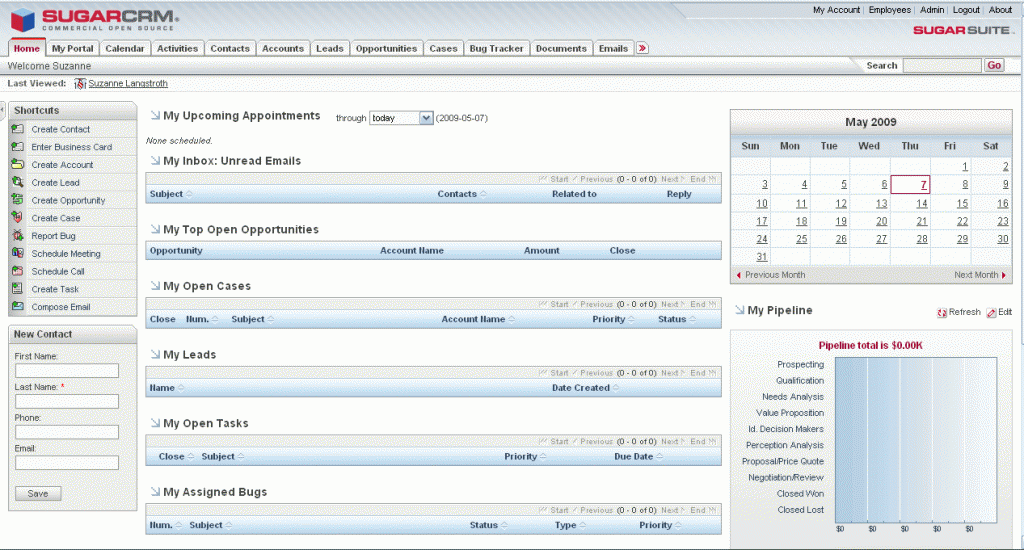The height and width of the screenshot is (550, 1024).
Task: Collapse the My Inbox: Unread Emails section
Action: 155,160
